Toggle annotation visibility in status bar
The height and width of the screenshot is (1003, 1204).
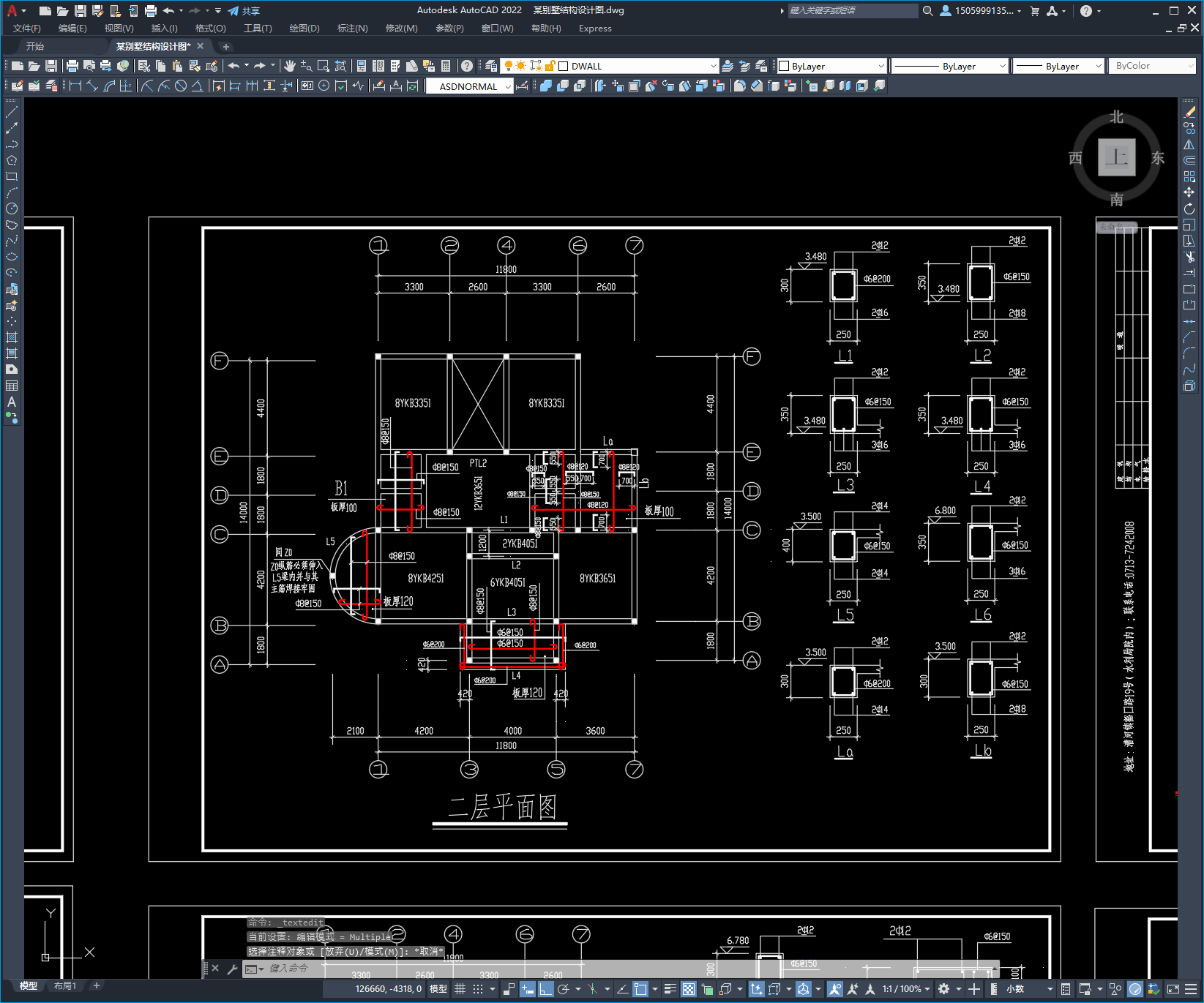[x=834, y=989]
